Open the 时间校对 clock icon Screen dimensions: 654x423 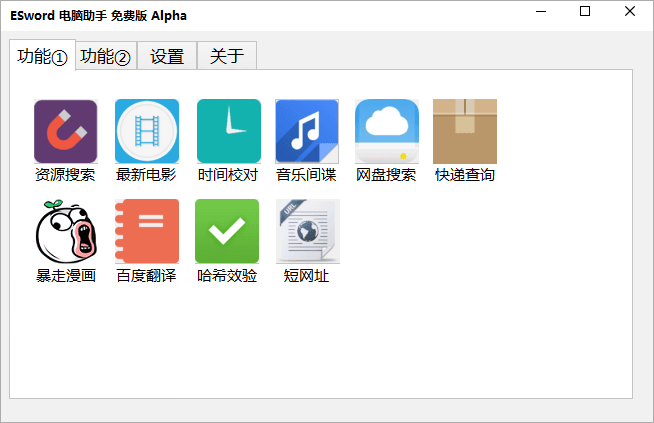(229, 131)
